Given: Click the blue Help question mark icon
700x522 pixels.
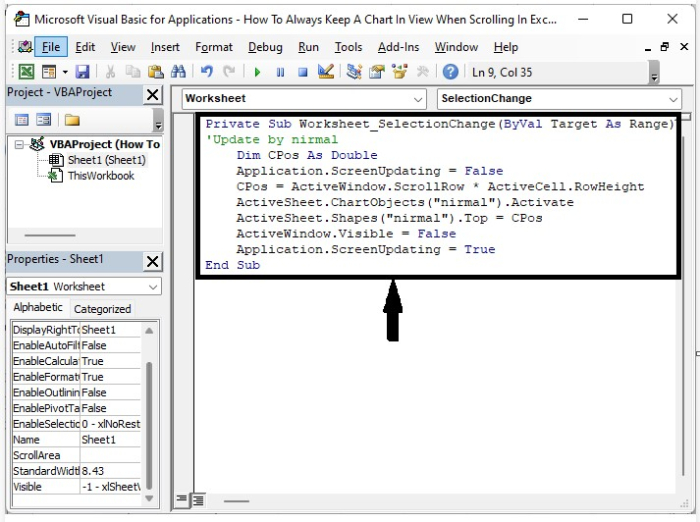Looking at the screenshot, I should [x=450, y=72].
